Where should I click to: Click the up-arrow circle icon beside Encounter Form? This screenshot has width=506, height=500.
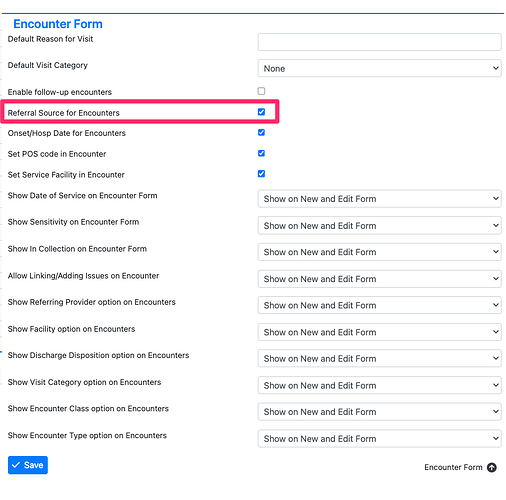click(492, 467)
